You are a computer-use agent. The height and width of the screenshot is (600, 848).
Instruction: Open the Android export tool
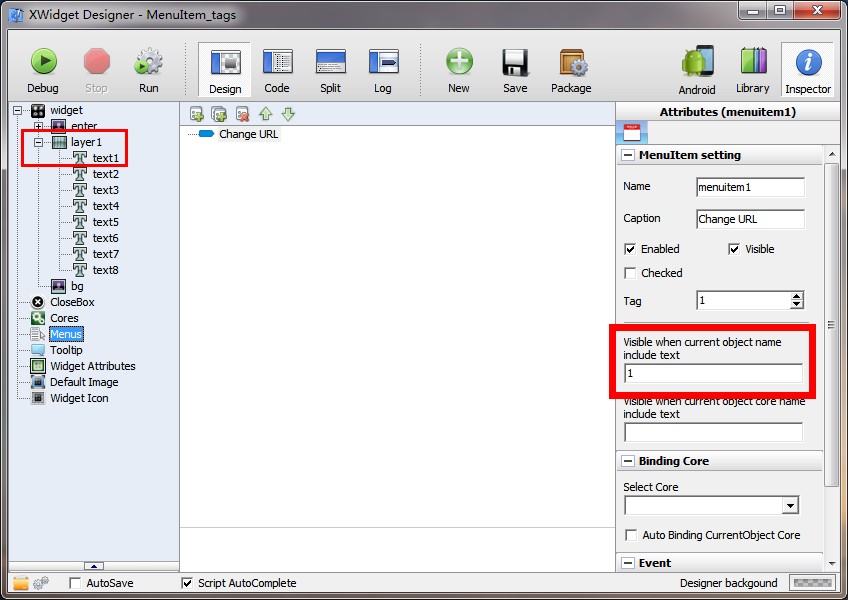tap(697, 70)
